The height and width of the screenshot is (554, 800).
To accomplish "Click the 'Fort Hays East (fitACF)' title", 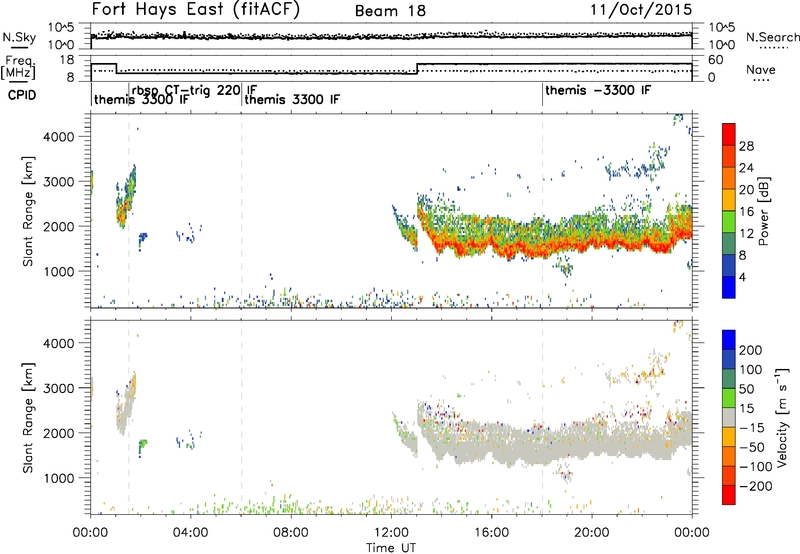I will [196, 10].
